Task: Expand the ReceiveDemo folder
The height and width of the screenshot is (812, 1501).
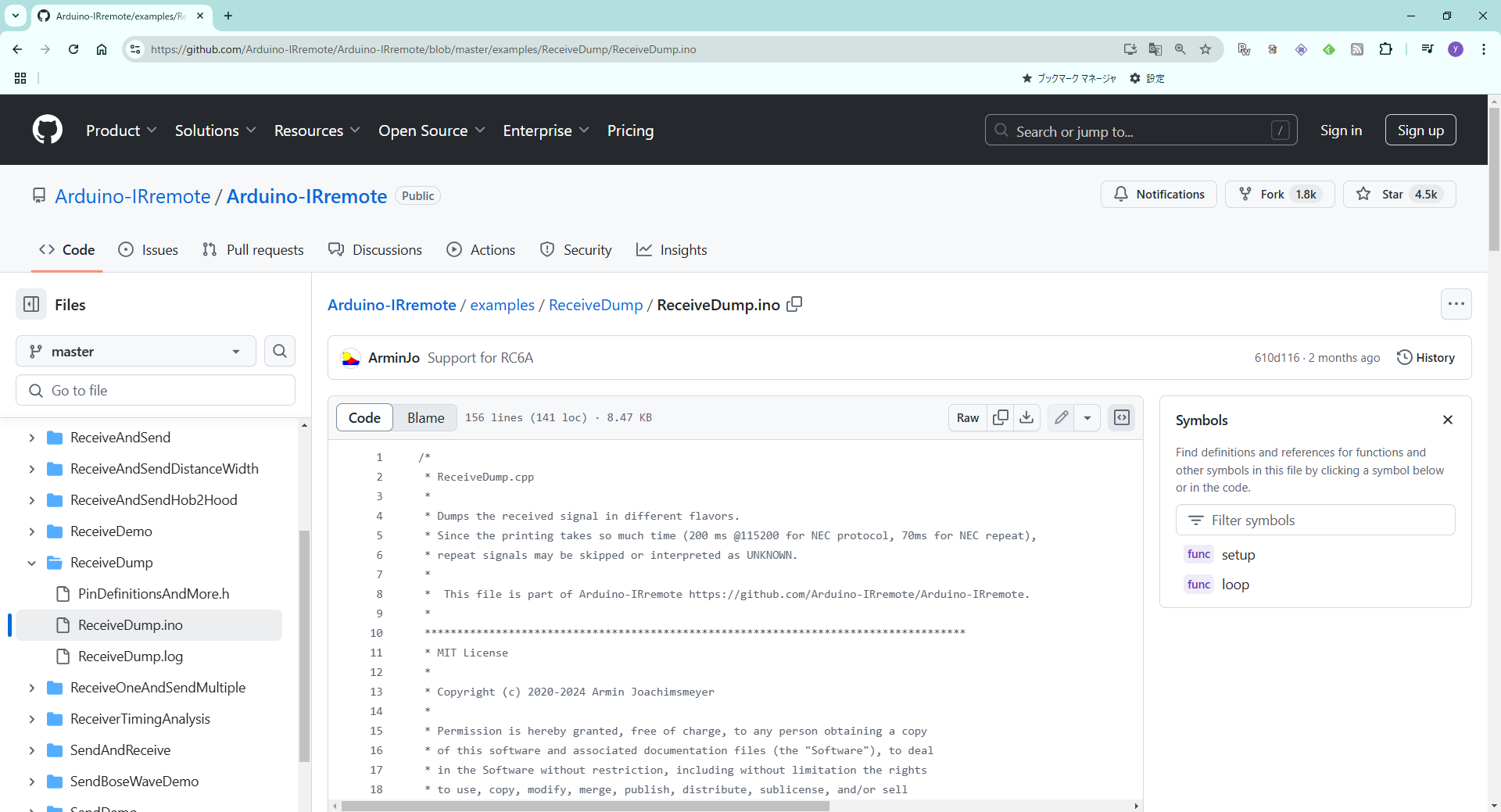Action: click(x=32, y=531)
